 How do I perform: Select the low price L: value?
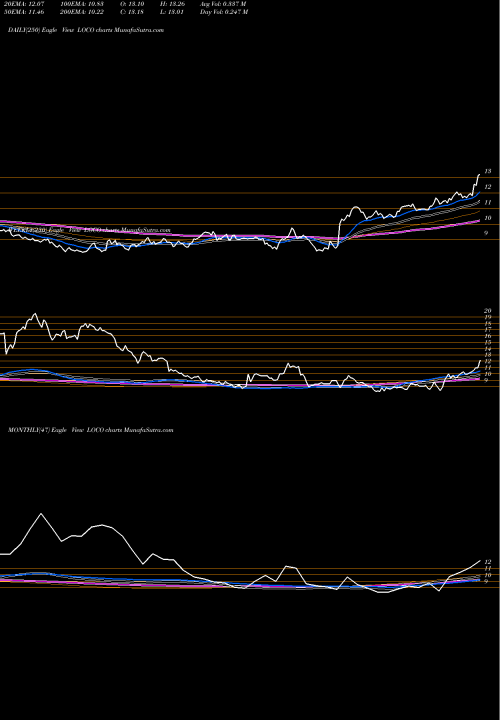click(x=172, y=12)
